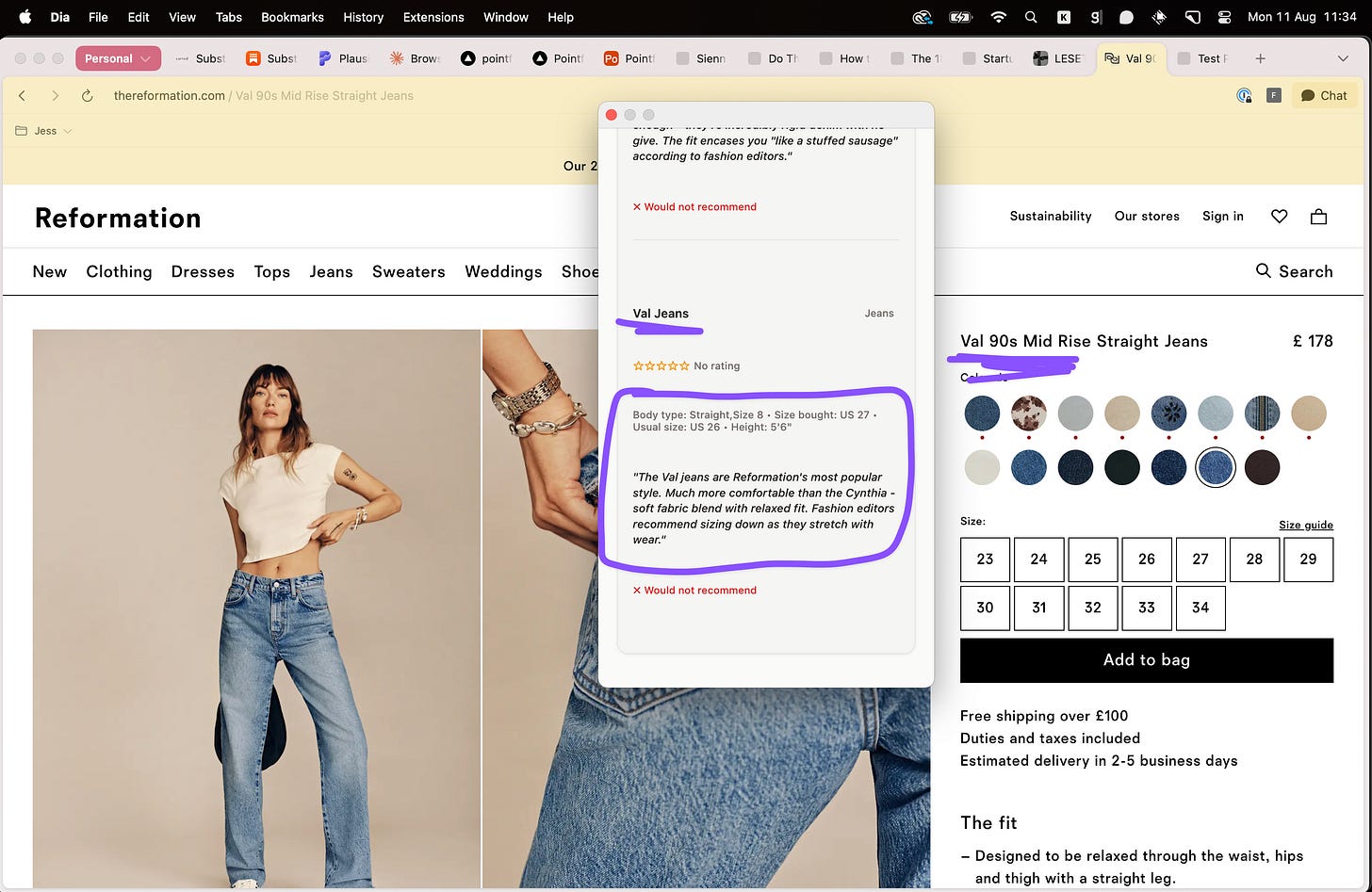Switch to the Plaus tab
Image resolution: width=1372 pixels, height=892 pixels.
[343, 58]
